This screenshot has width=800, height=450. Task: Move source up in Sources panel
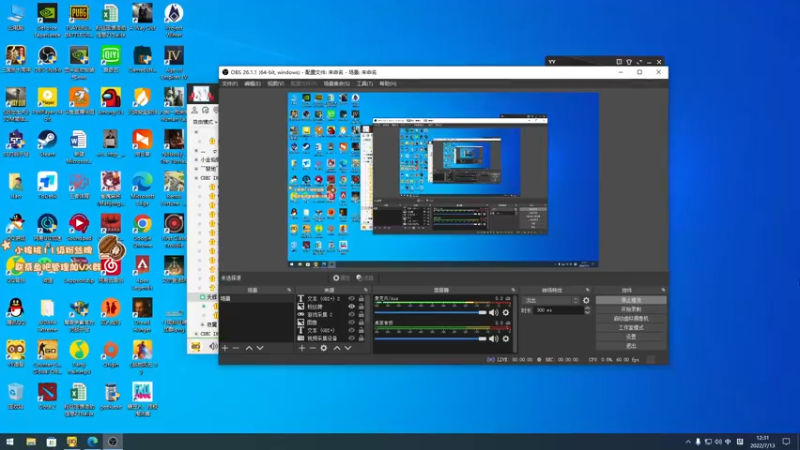tap(337, 348)
